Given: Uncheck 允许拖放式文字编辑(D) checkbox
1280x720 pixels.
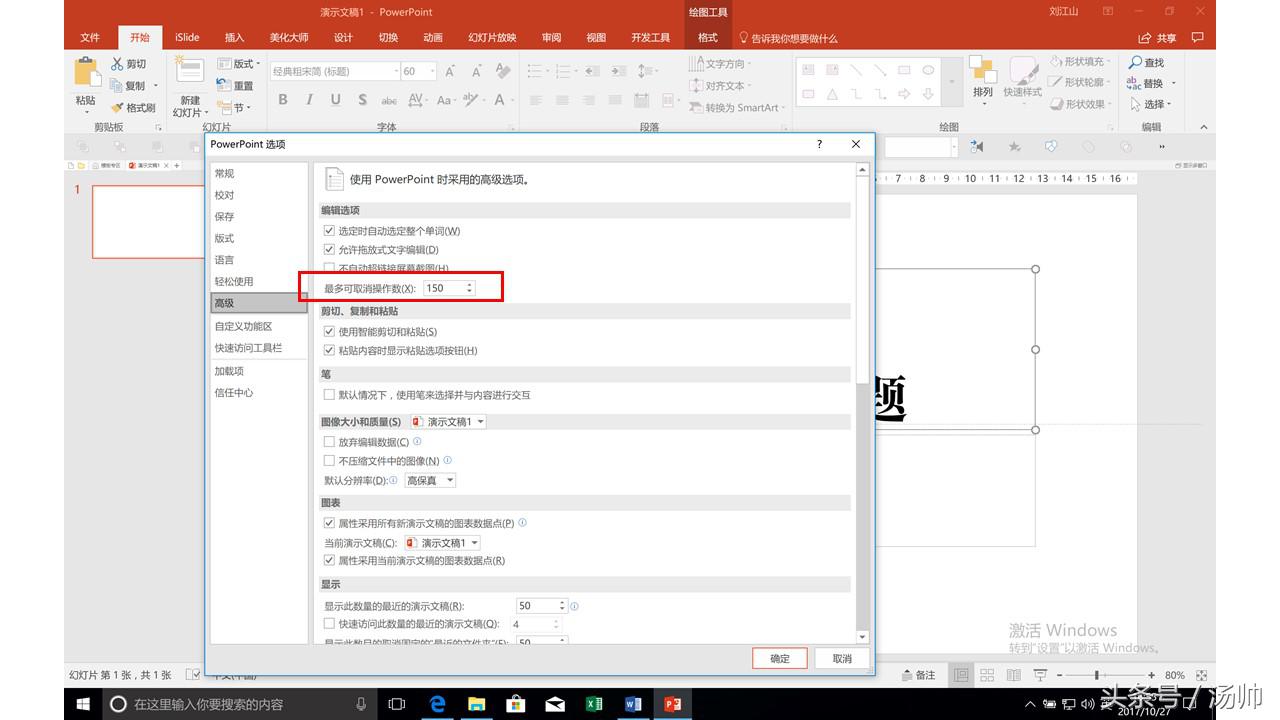Looking at the screenshot, I should [329, 250].
